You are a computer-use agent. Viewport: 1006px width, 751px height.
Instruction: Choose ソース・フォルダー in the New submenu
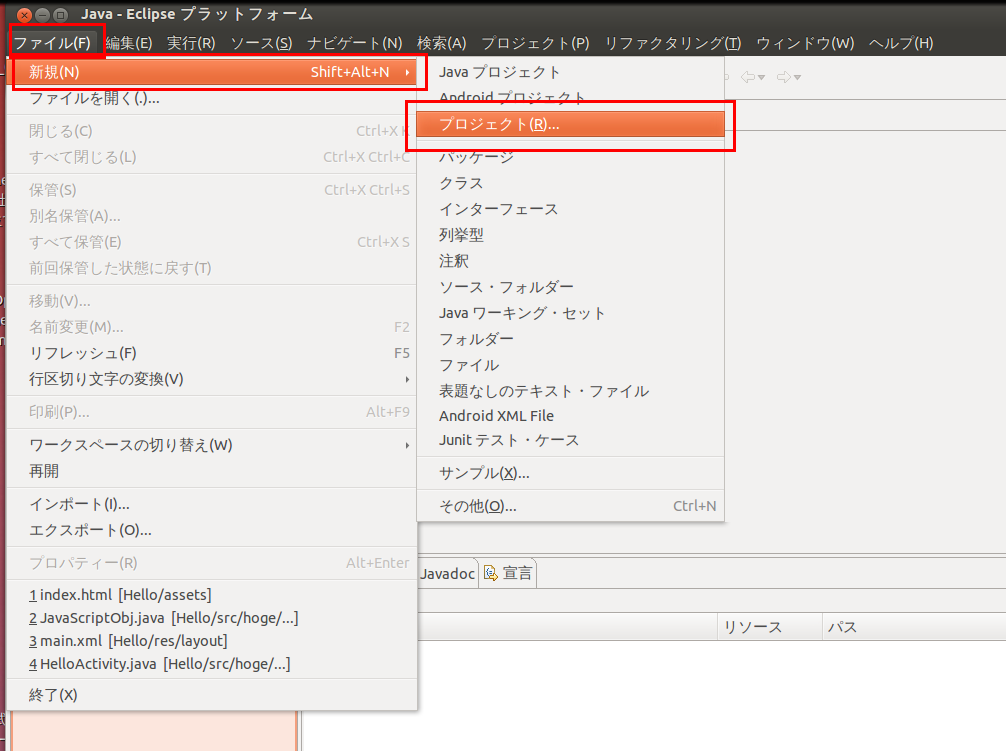tap(570, 287)
